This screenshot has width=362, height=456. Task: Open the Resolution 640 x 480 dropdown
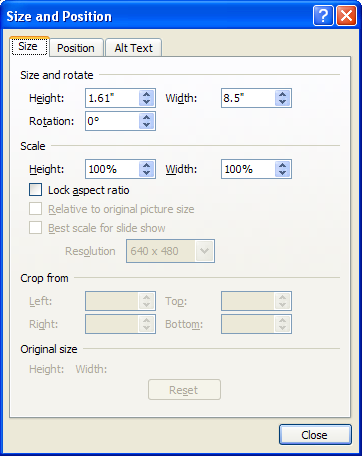(x=170, y=251)
